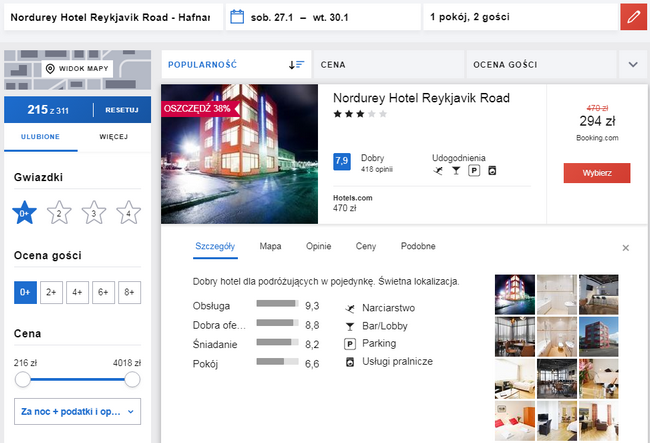Click the popularity sort order icon
650x443 pixels.
click(296, 65)
